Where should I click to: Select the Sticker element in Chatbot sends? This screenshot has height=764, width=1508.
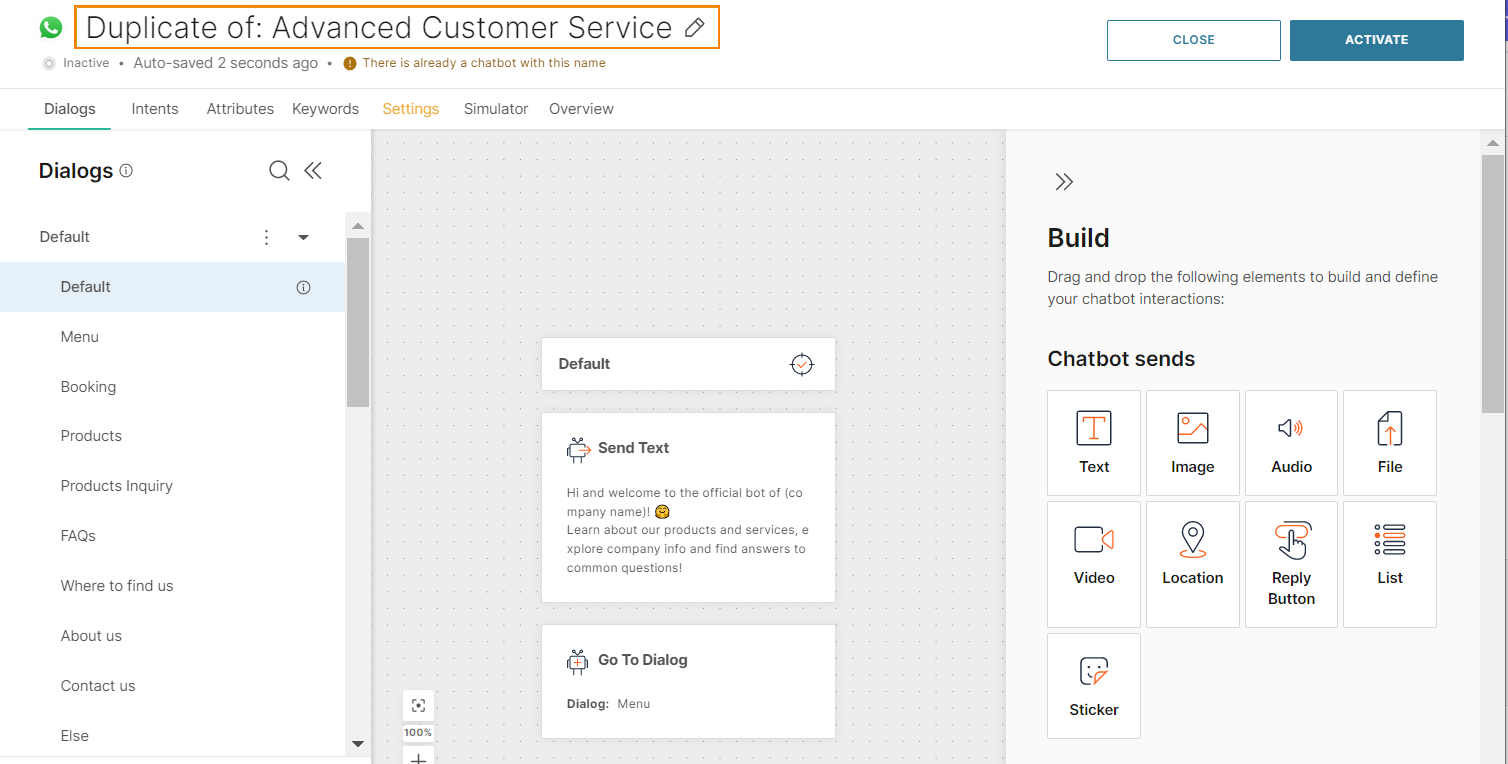coord(1093,685)
